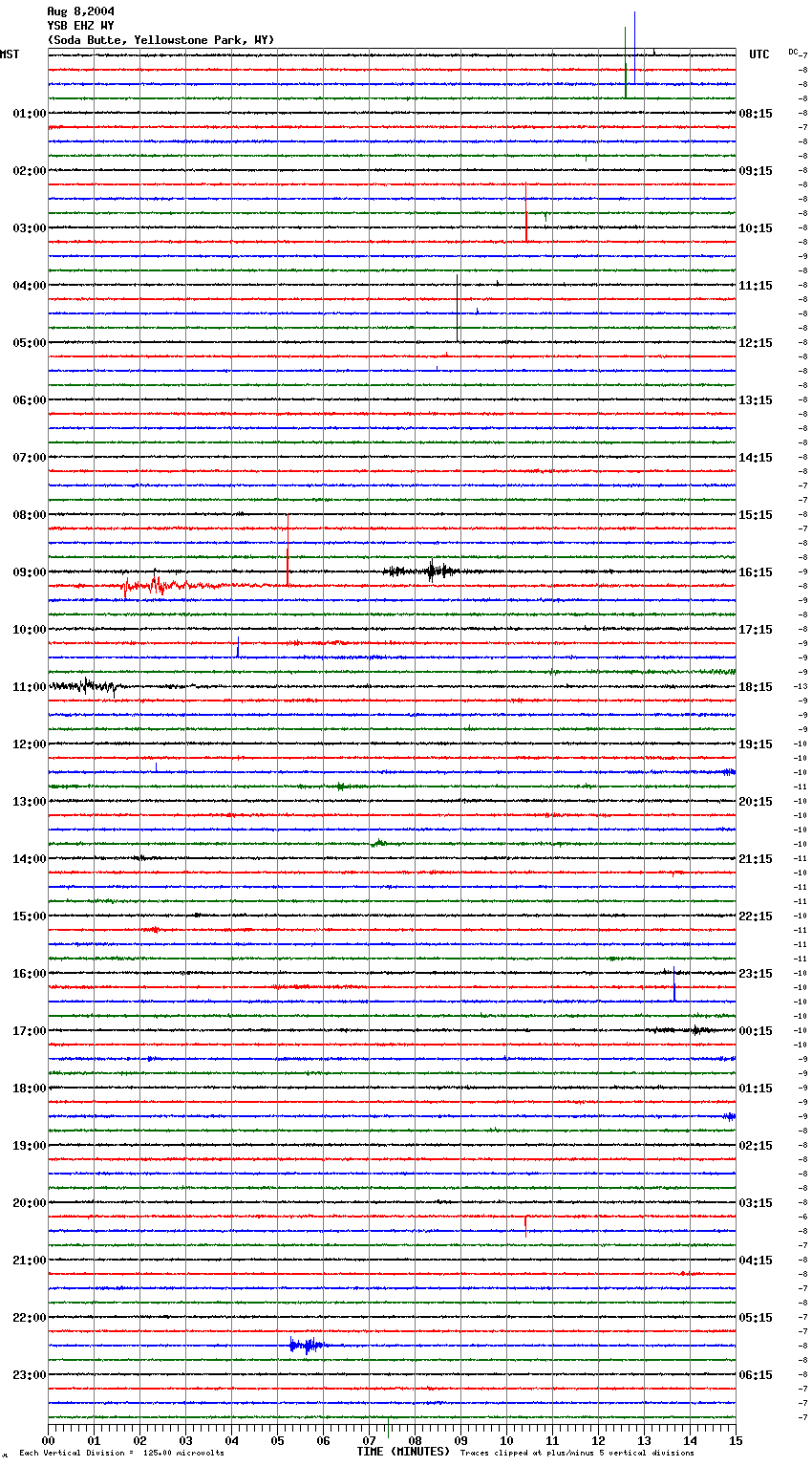Select the station code 'YSB EHZ WY'
Viewport: 812px width, 1466px height.
[80, 26]
